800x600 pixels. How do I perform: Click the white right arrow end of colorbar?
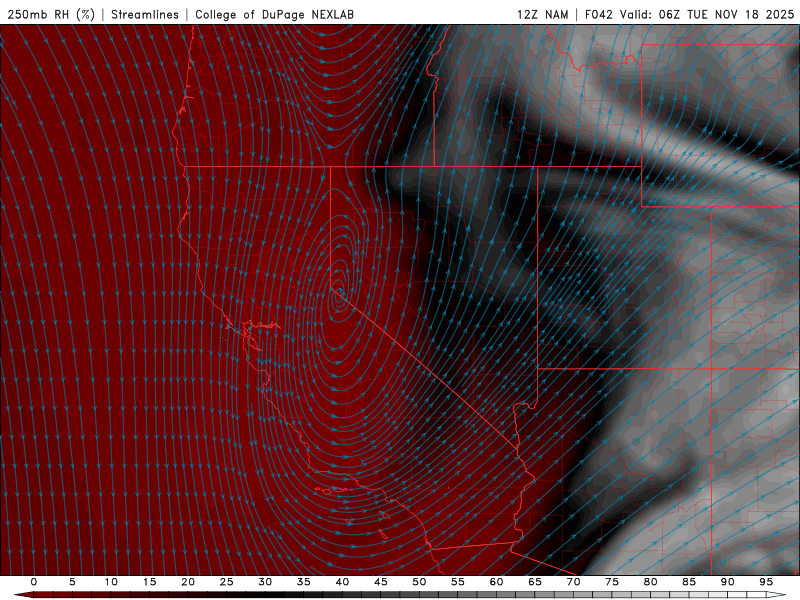tap(777, 595)
